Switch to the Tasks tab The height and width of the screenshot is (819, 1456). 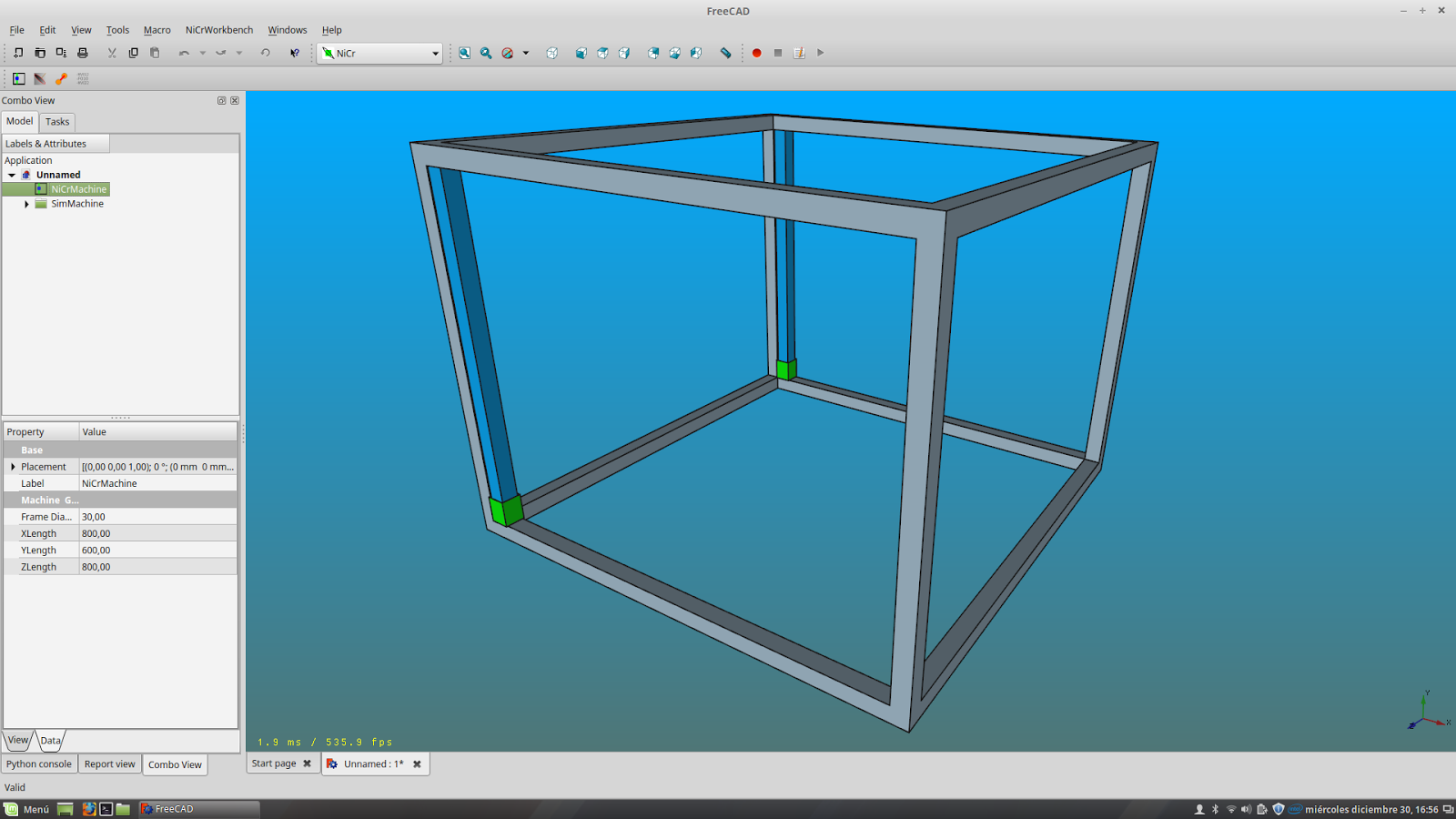coord(56,121)
